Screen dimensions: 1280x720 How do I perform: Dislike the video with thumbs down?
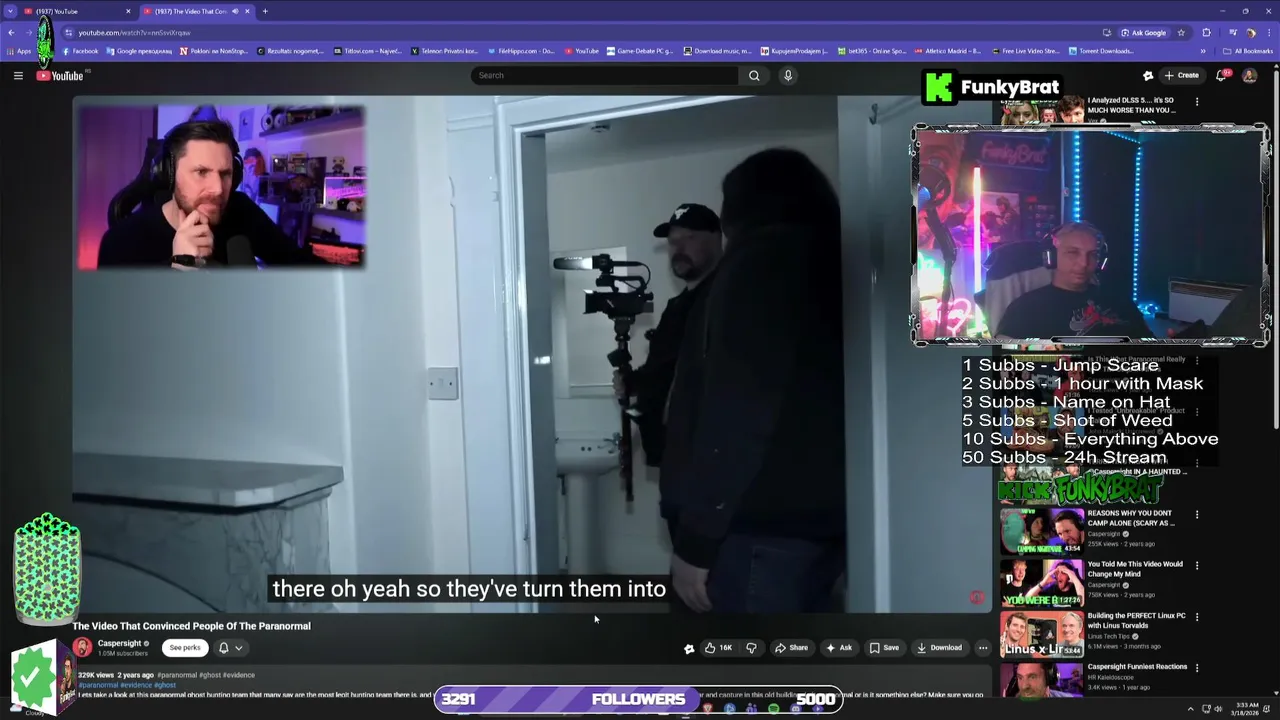click(751, 648)
